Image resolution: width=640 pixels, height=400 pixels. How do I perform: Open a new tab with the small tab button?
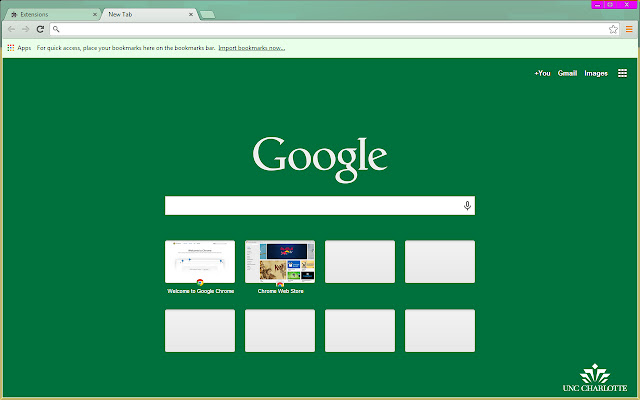[207, 15]
